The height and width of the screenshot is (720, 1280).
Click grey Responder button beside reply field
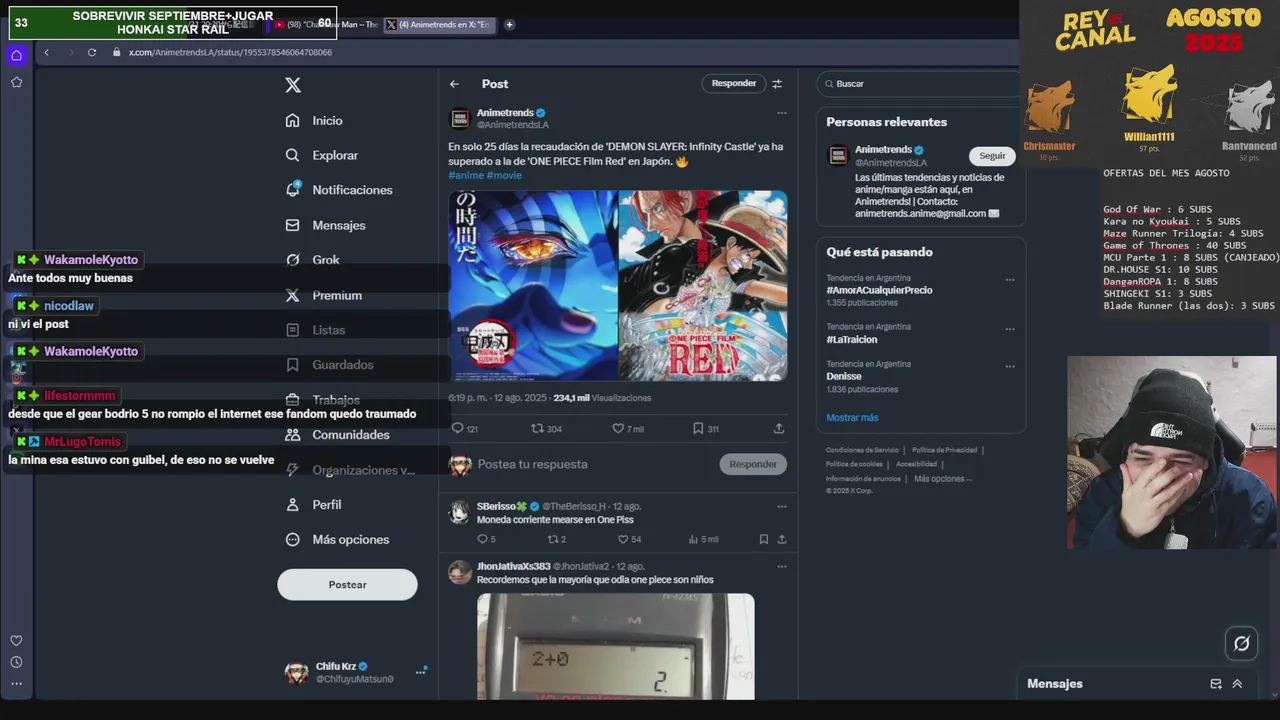(x=753, y=464)
